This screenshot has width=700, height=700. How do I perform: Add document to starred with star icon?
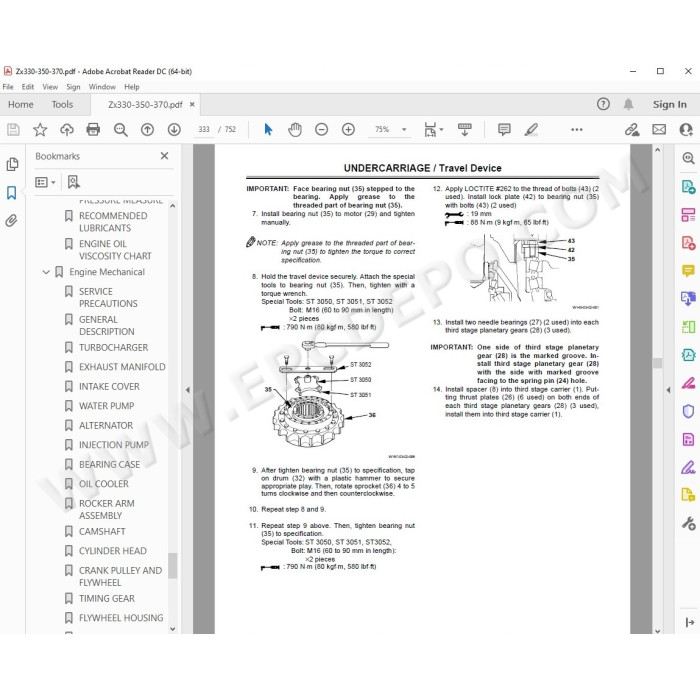[x=40, y=129]
